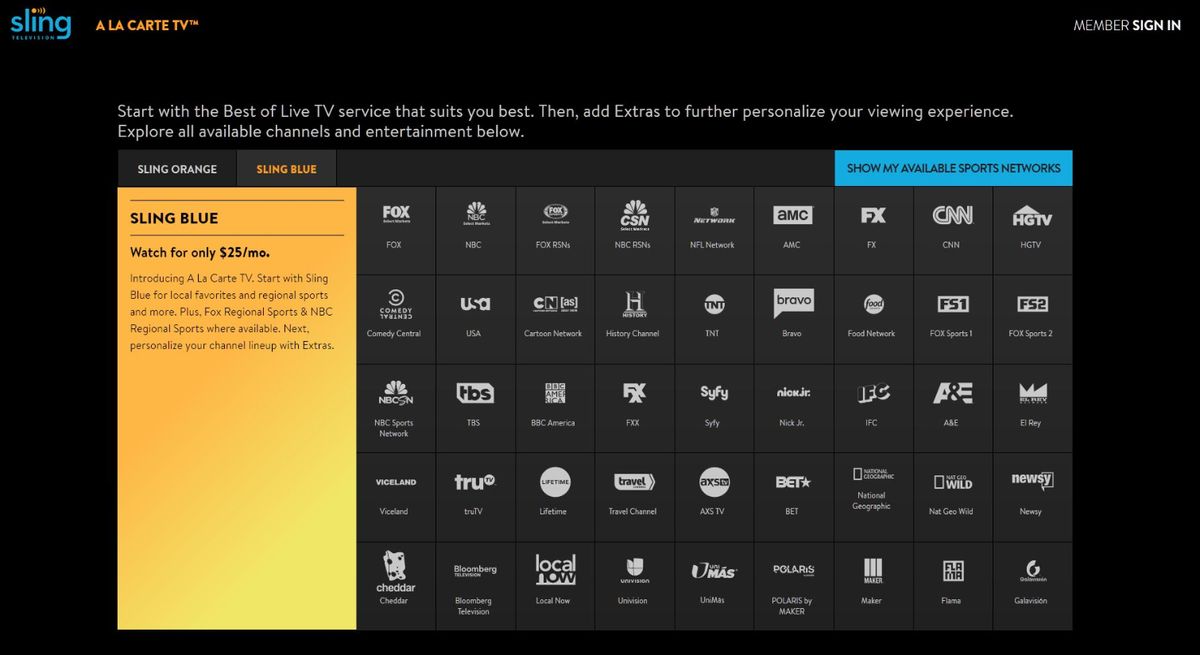
Task: Click the Viceland channel tile
Action: (396, 497)
